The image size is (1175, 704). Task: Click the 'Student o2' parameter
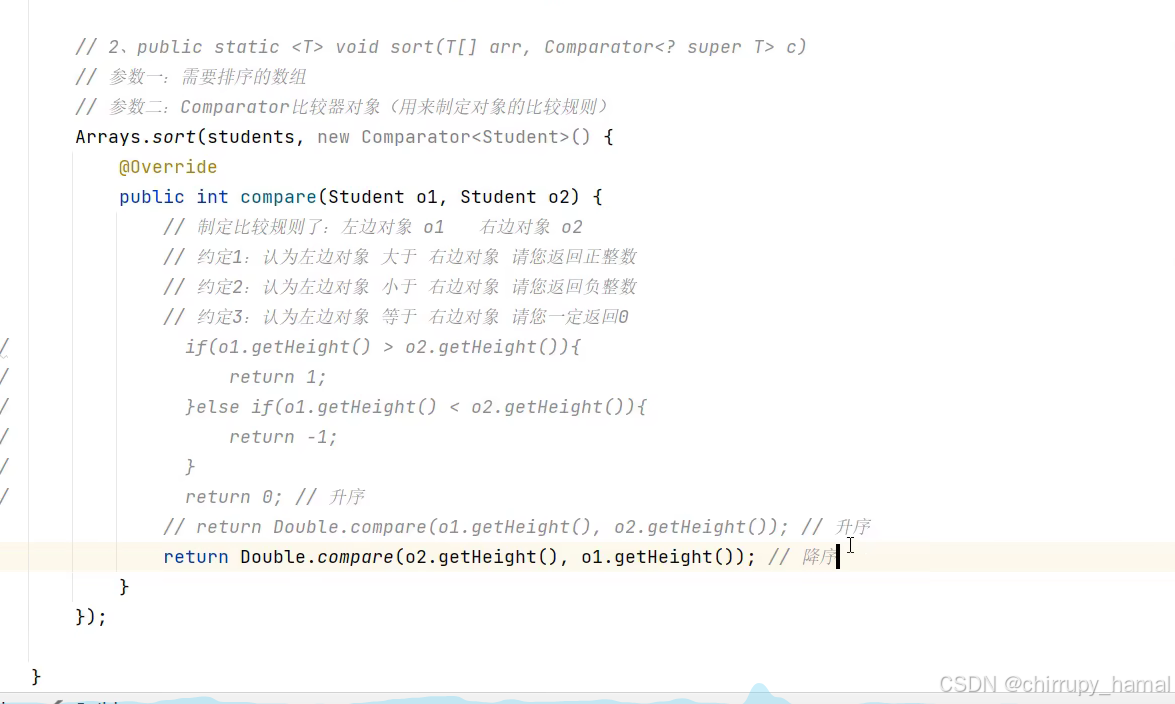(x=515, y=197)
